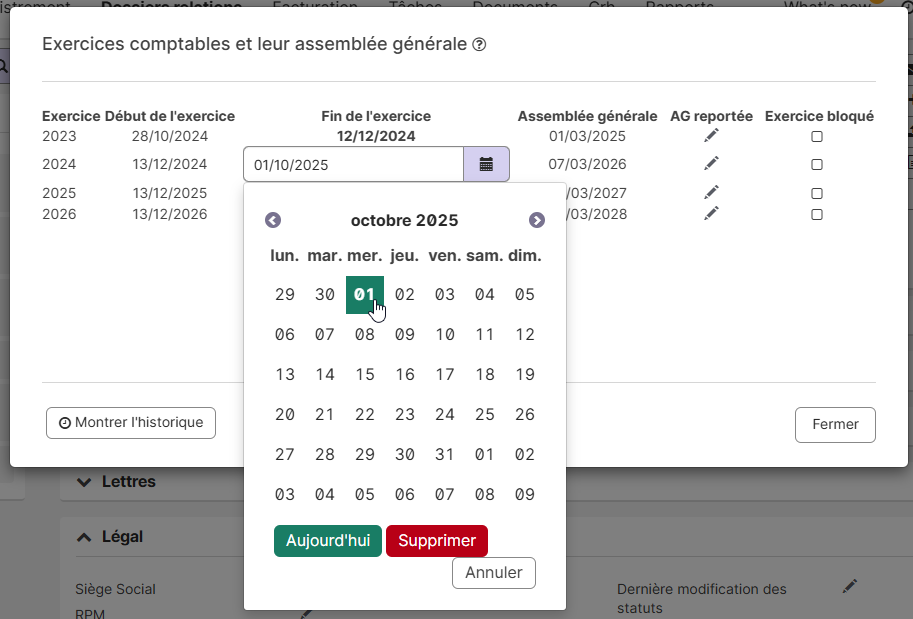Advance to next month in calendar
The height and width of the screenshot is (619, 913).
click(x=537, y=220)
